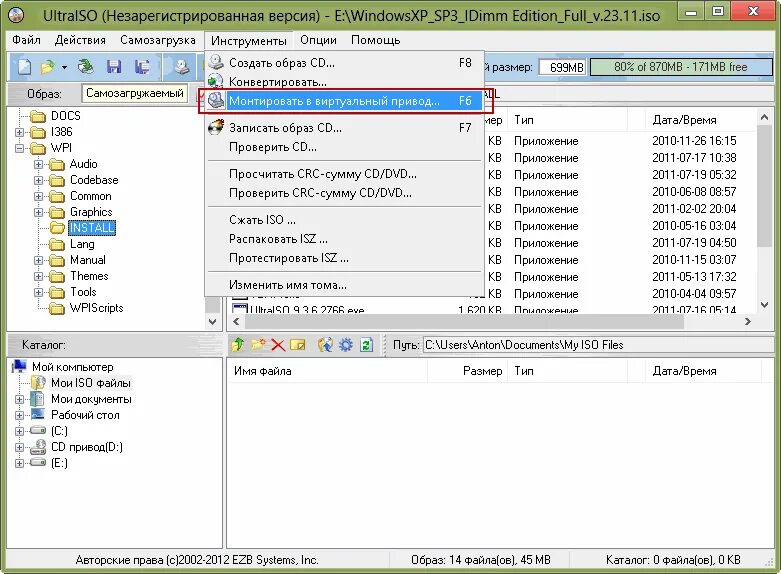Open the Опции menu

(x=318, y=40)
